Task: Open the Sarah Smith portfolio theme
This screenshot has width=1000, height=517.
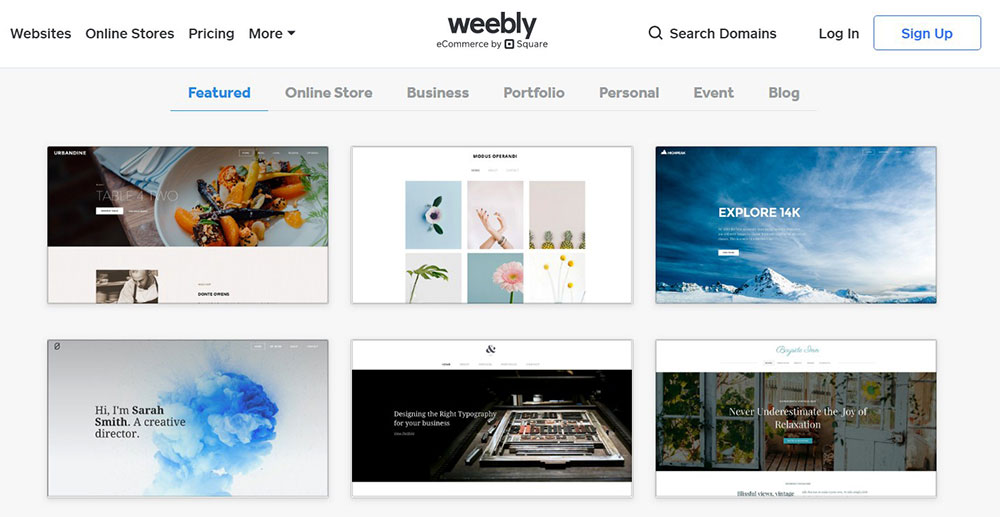Action: pyautogui.click(x=188, y=418)
